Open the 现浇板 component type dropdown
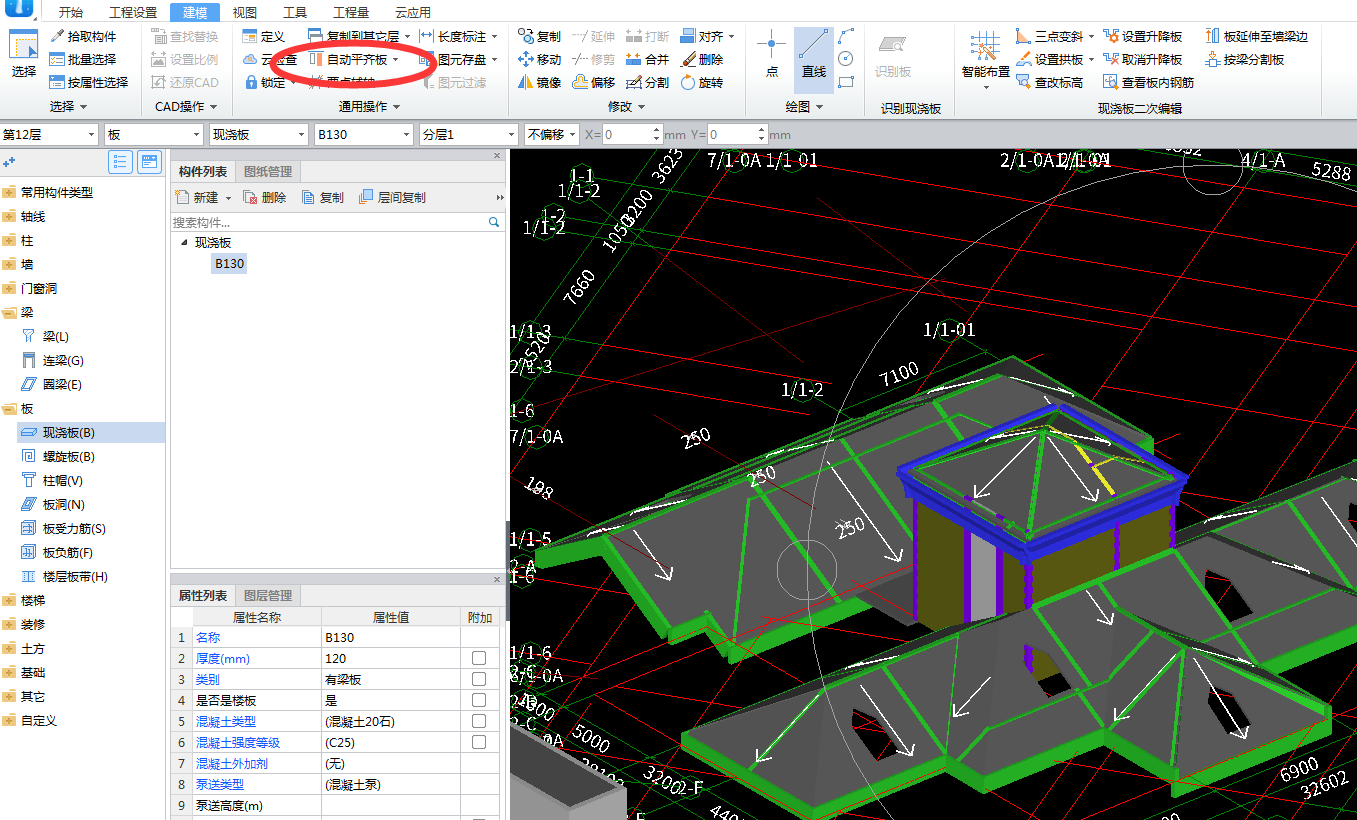The height and width of the screenshot is (820, 1357). (x=258, y=134)
